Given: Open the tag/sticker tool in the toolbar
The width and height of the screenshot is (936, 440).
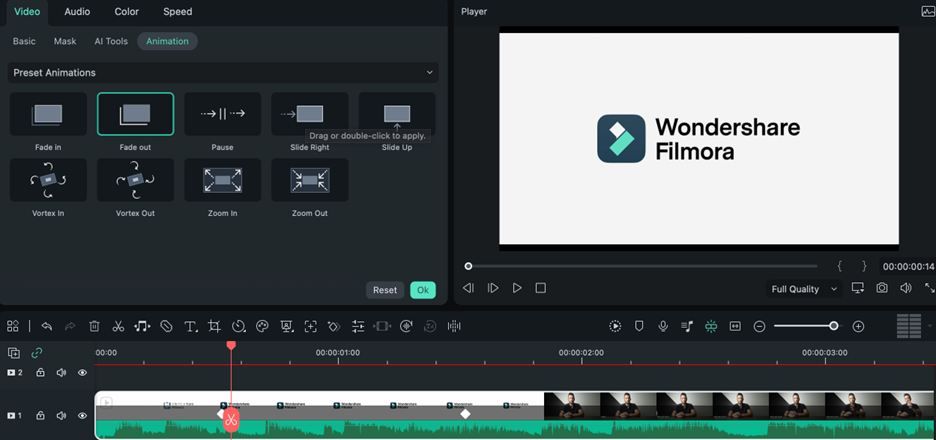Looking at the screenshot, I should point(167,326).
